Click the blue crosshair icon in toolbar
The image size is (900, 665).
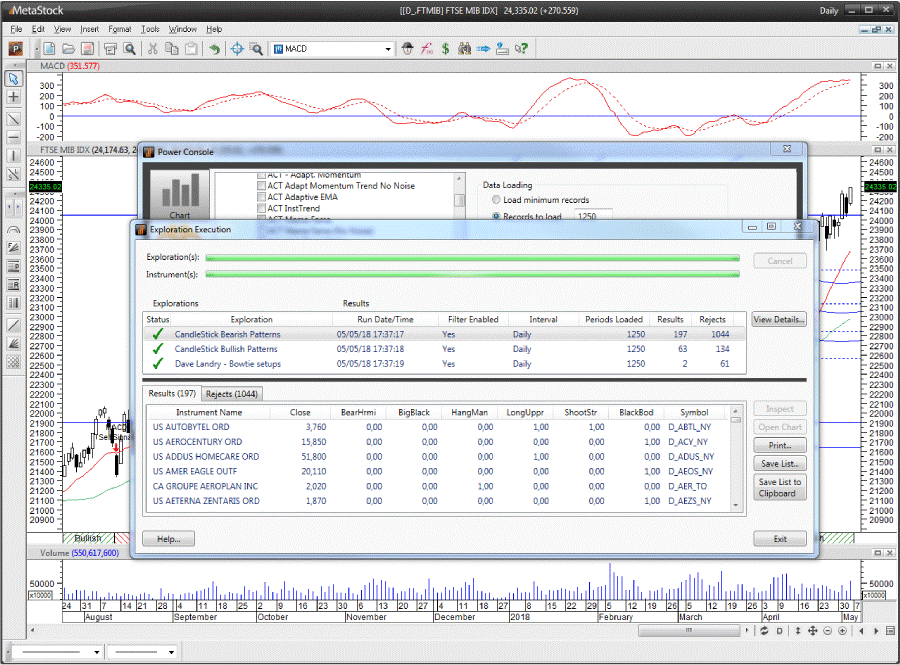point(237,49)
